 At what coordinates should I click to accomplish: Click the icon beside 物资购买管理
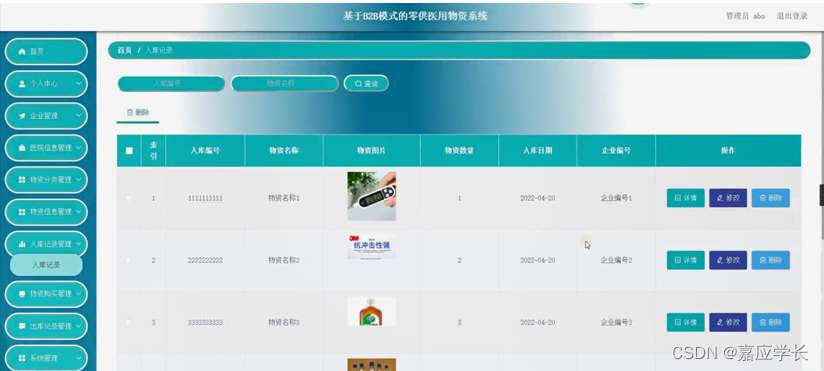tap(22, 294)
